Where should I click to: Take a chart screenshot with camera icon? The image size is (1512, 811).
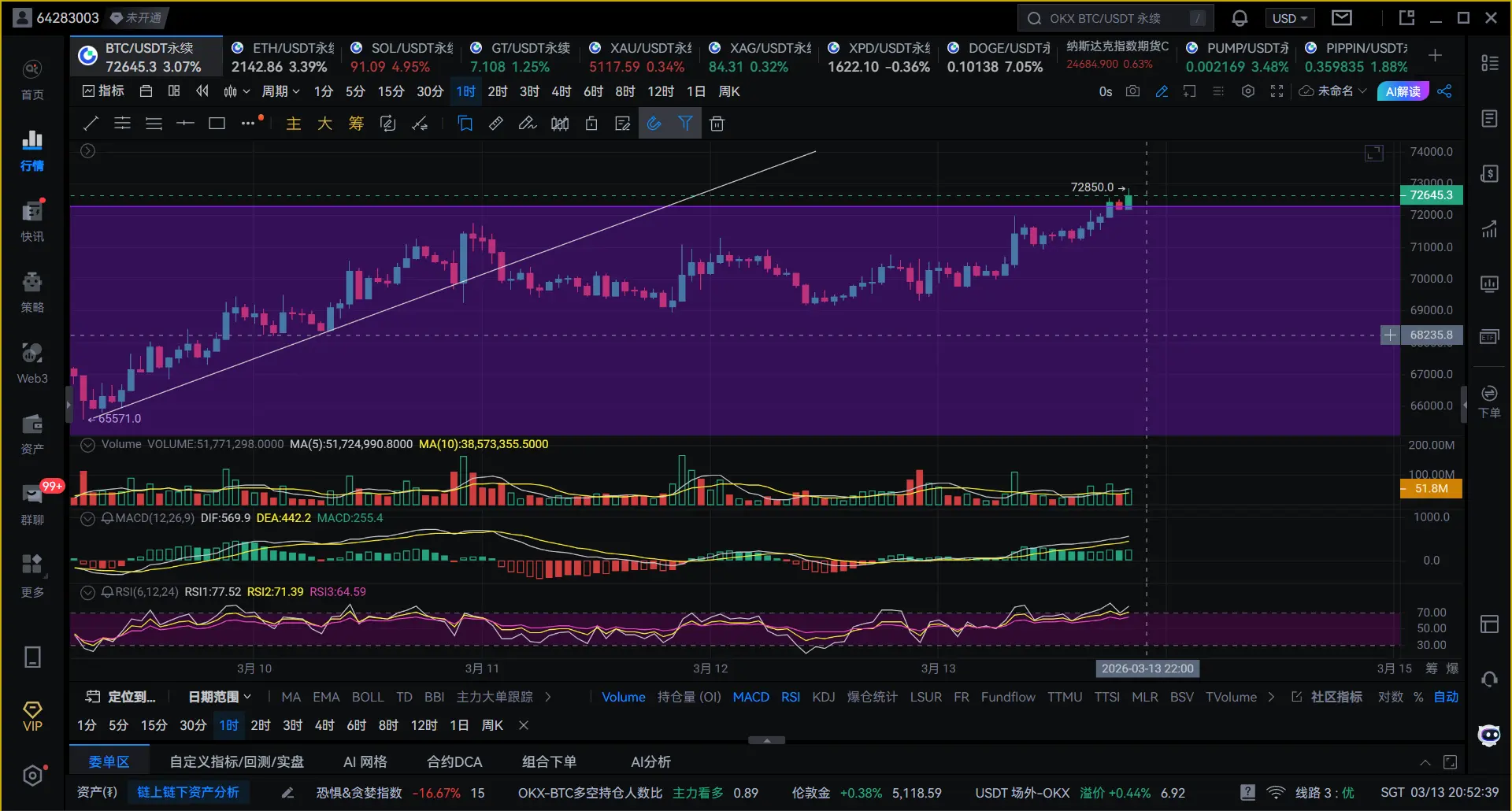pyautogui.click(x=1132, y=91)
